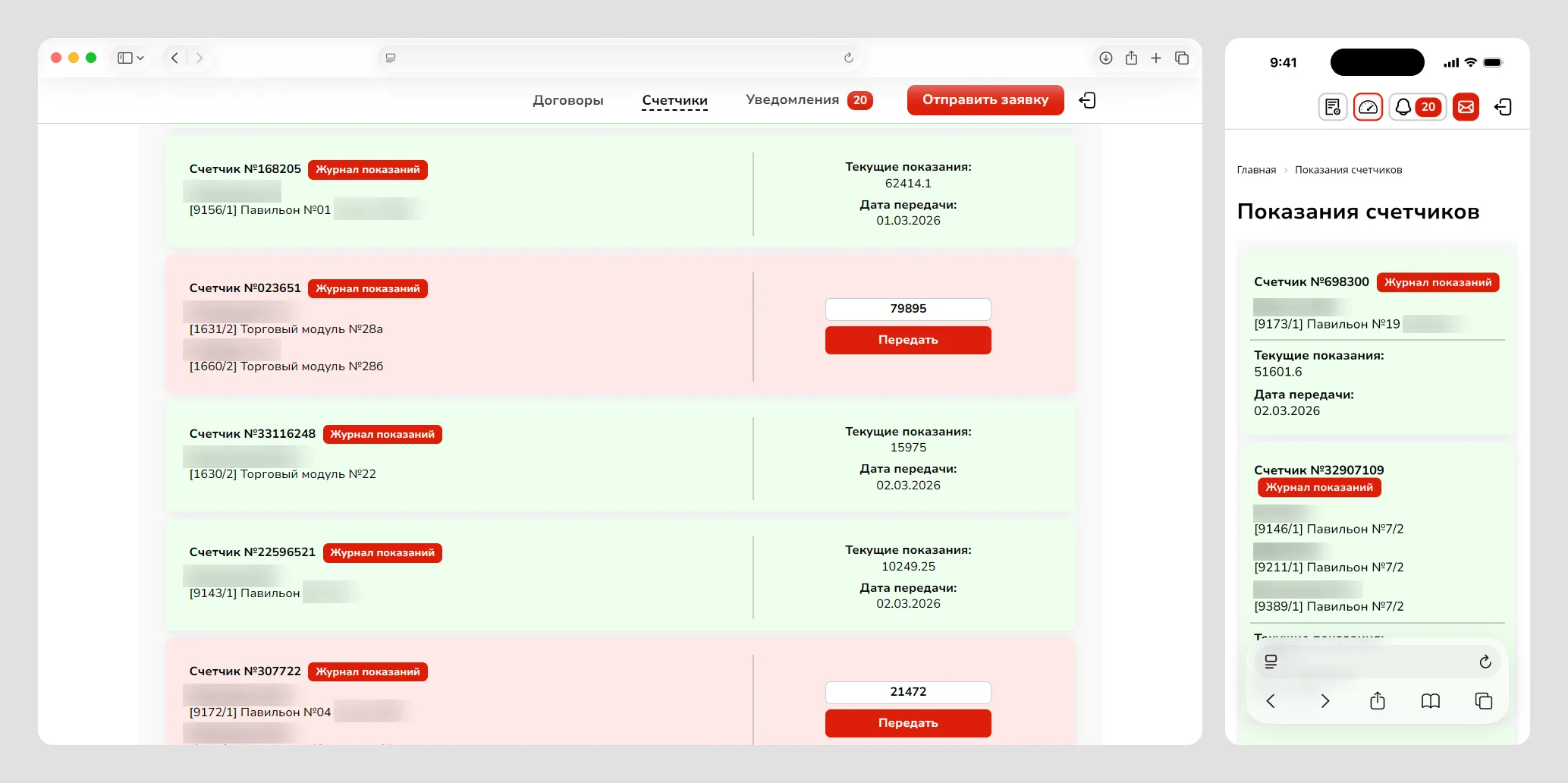Click the Отправить заявку button
This screenshot has width=1568, height=783.
[x=985, y=100]
